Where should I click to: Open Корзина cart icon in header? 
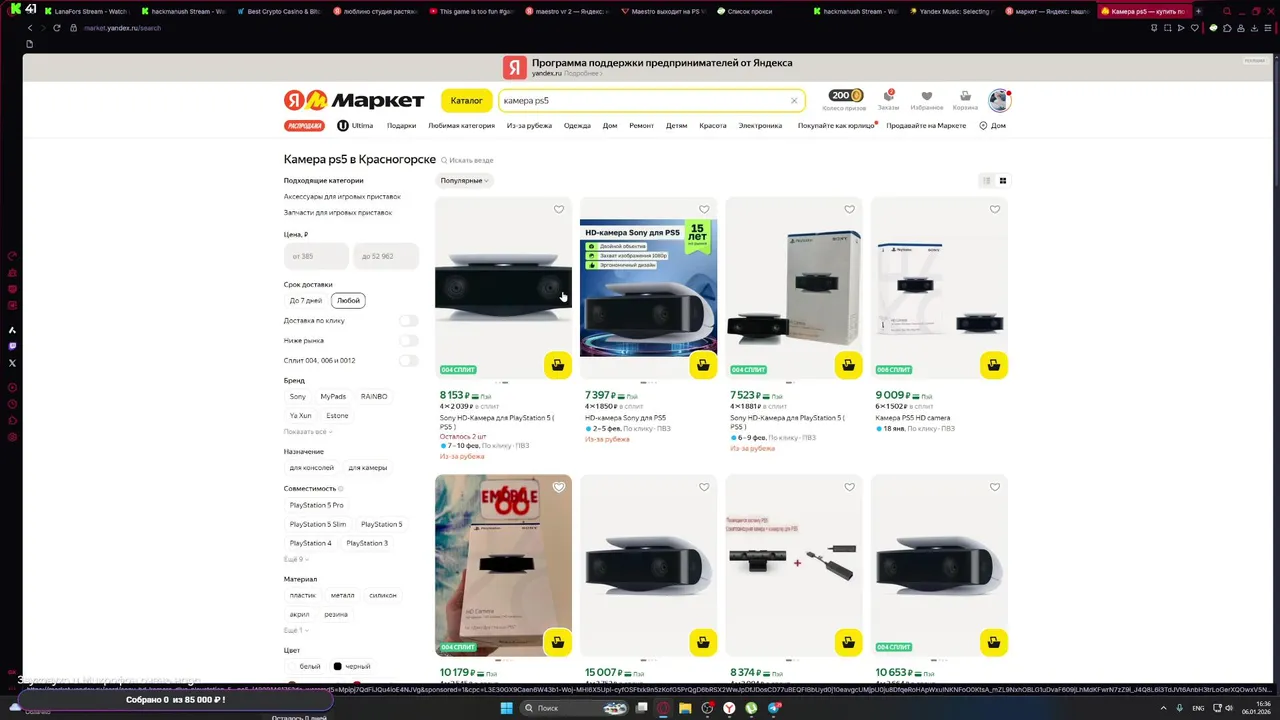tap(965, 100)
